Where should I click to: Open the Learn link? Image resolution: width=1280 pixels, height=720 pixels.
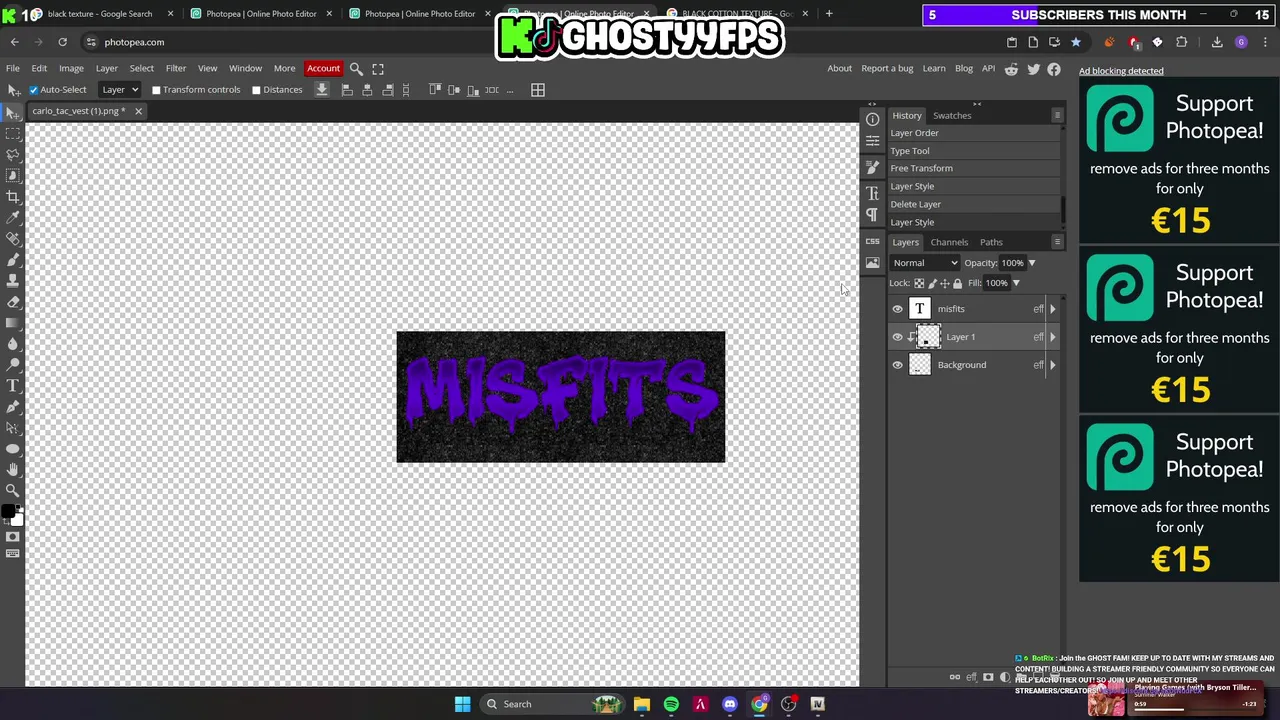(x=934, y=69)
